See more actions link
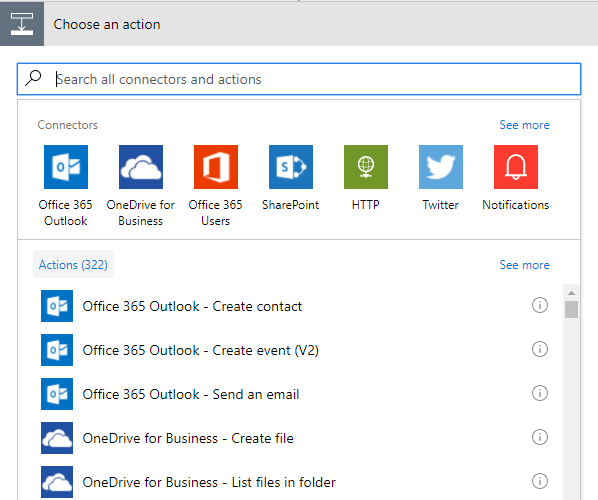Image resolution: width=598 pixels, height=500 pixels. (x=524, y=265)
